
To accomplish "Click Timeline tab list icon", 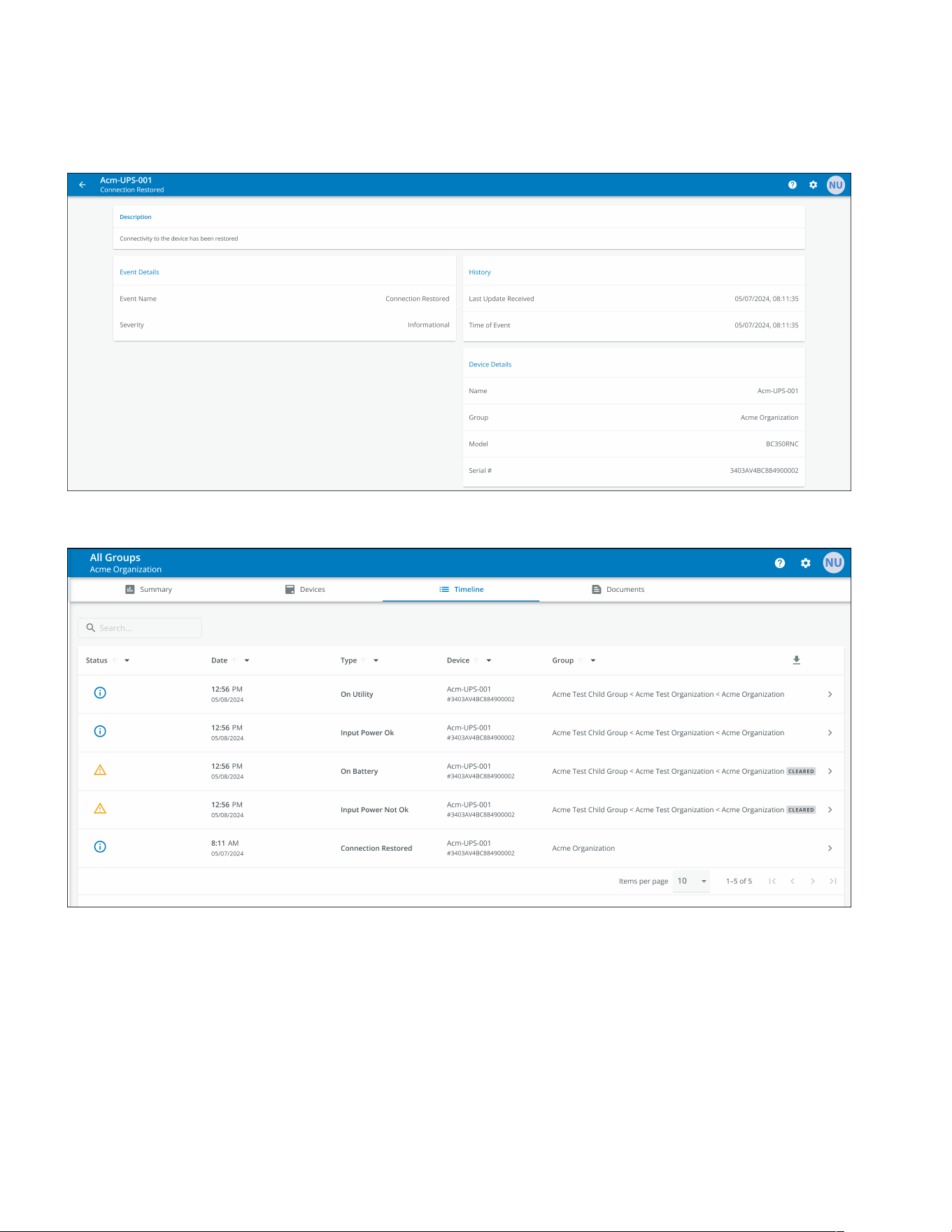I will tap(444, 589).
